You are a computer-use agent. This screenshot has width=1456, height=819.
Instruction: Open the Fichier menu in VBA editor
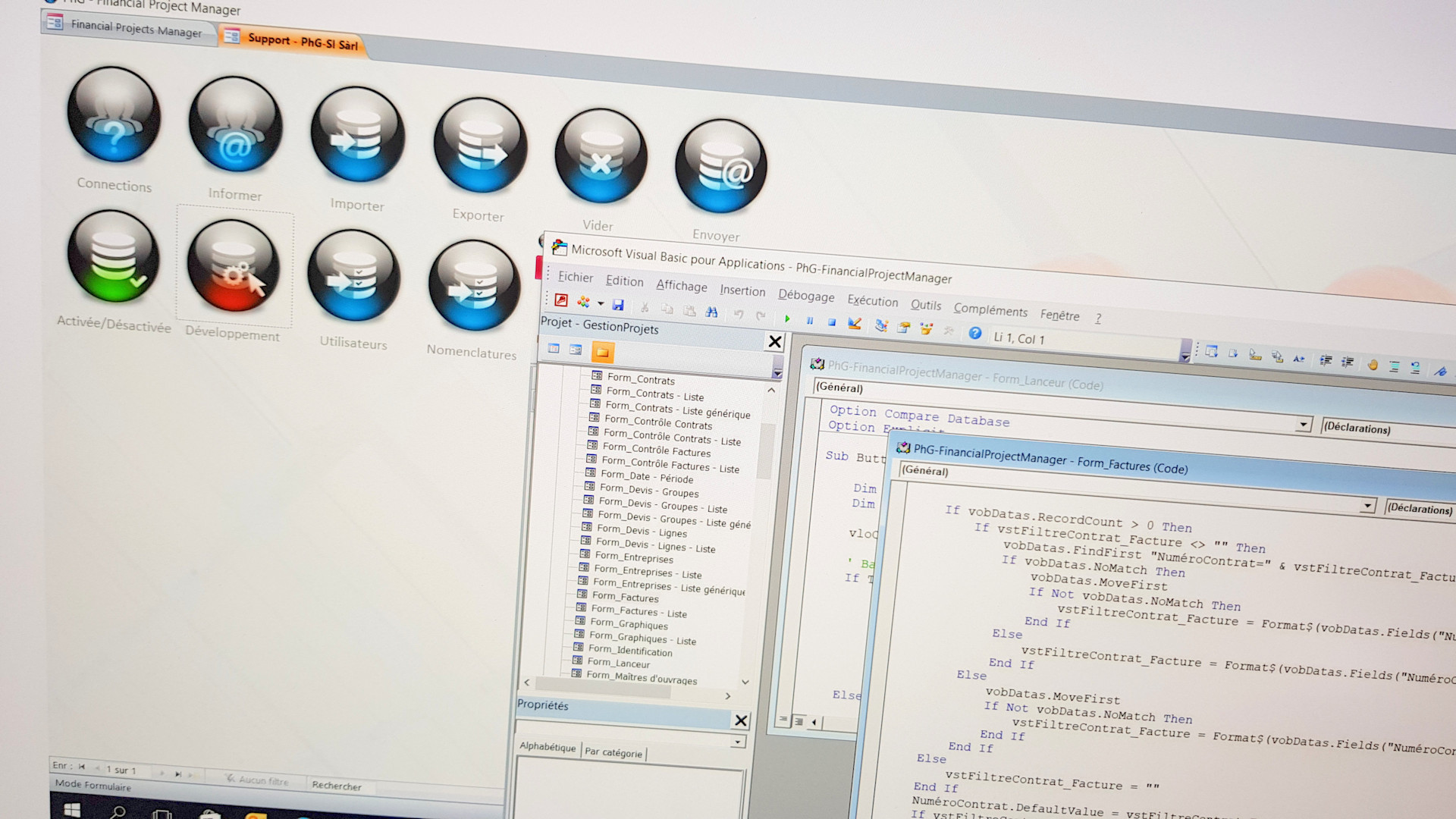pyautogui.click(x=575, y=278)
